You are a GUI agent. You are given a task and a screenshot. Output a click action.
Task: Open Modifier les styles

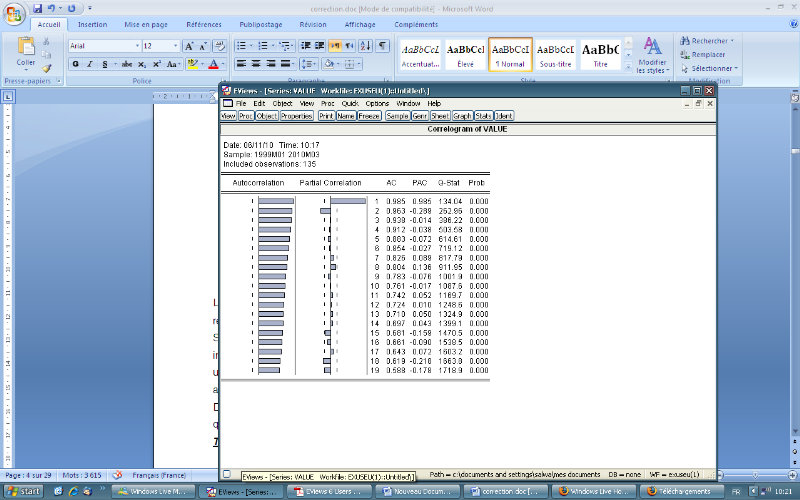[652, 53]
